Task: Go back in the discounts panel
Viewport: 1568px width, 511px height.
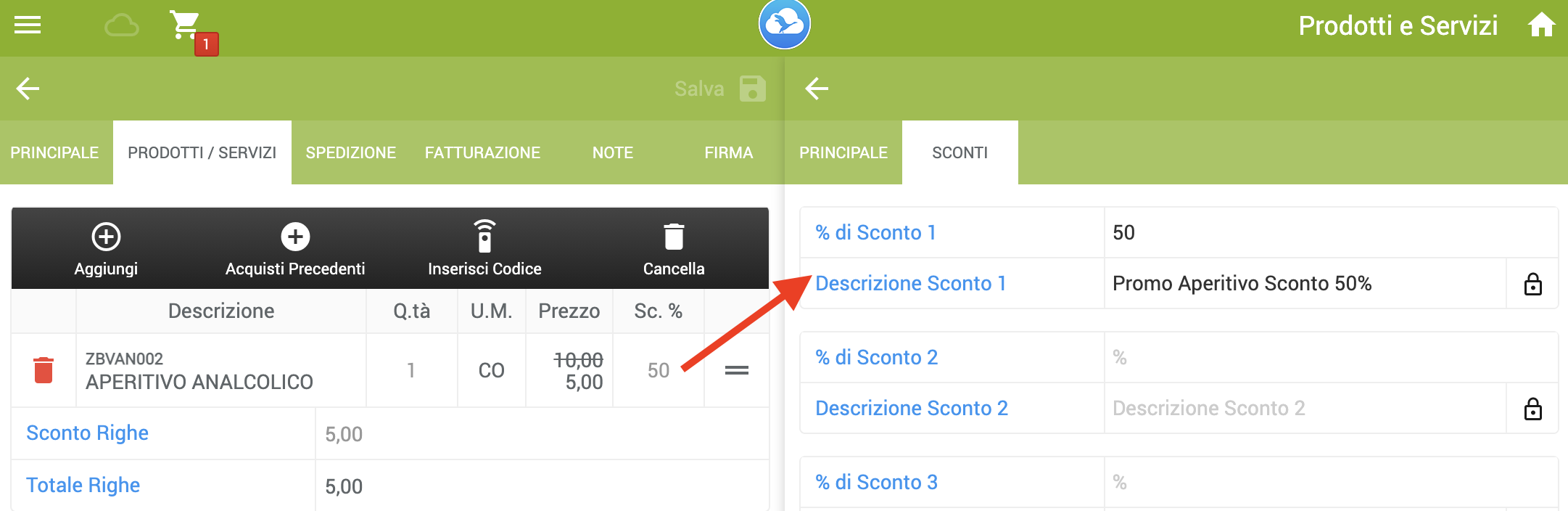Action: tap(817, 89)
